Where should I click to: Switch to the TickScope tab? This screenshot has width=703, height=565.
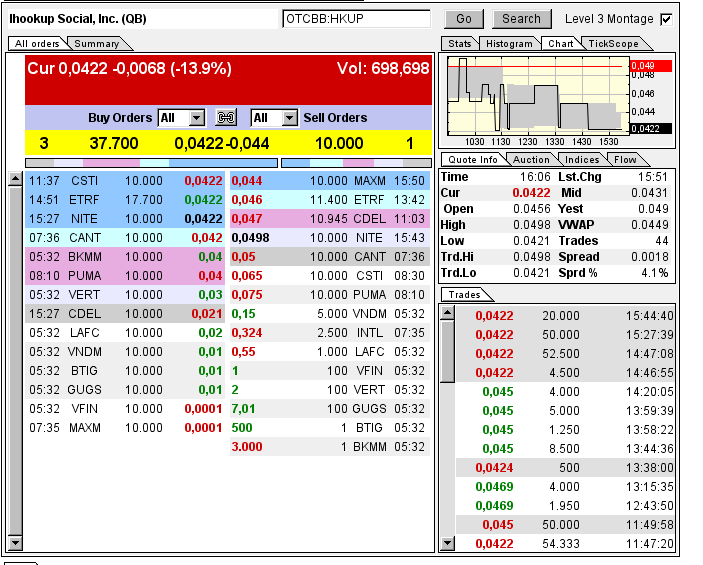(x=613, y=44)
